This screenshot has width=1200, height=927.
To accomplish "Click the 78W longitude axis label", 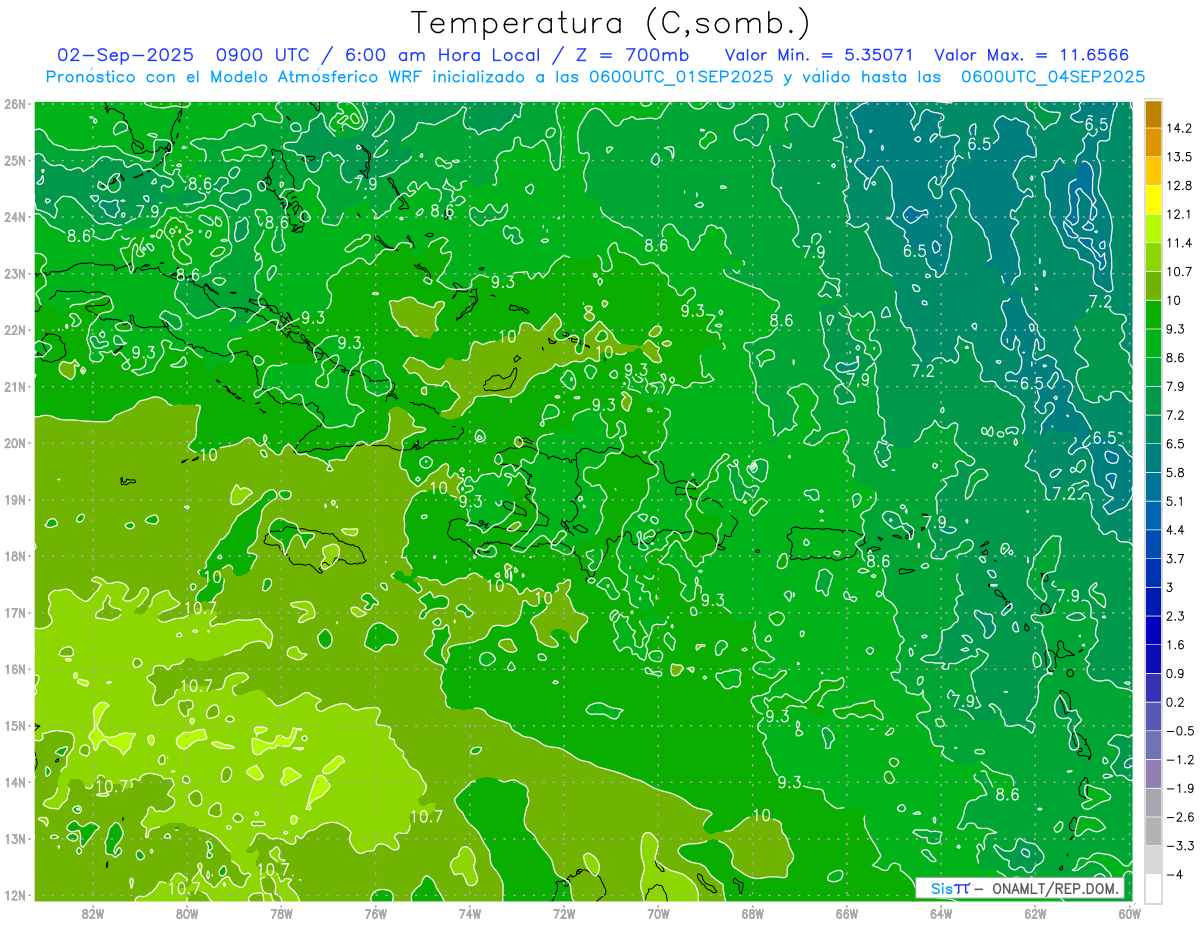I will pos(281,913).
